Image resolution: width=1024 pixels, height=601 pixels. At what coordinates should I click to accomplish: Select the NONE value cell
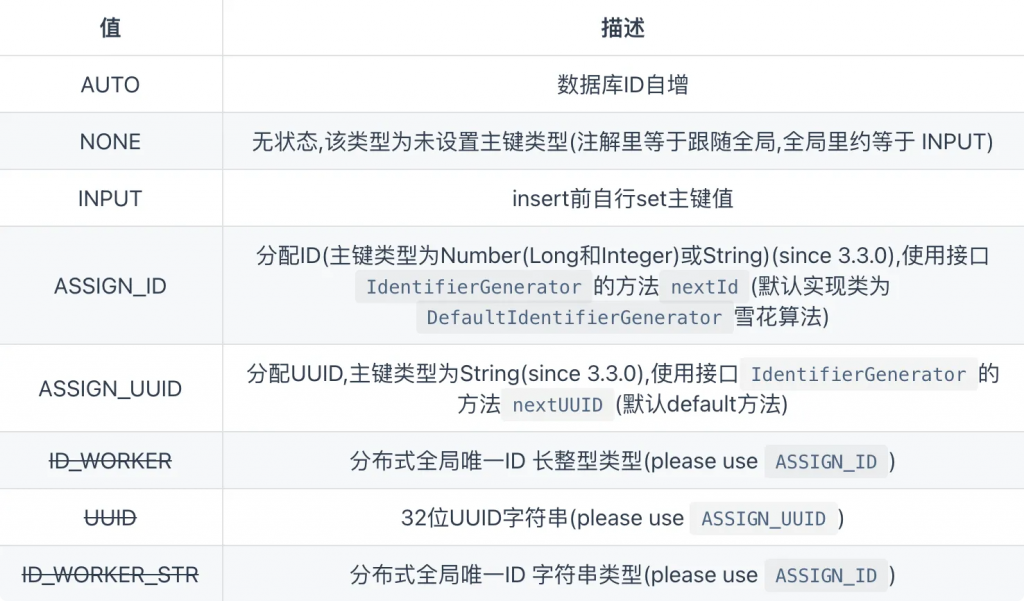click(x=110, y=141)
